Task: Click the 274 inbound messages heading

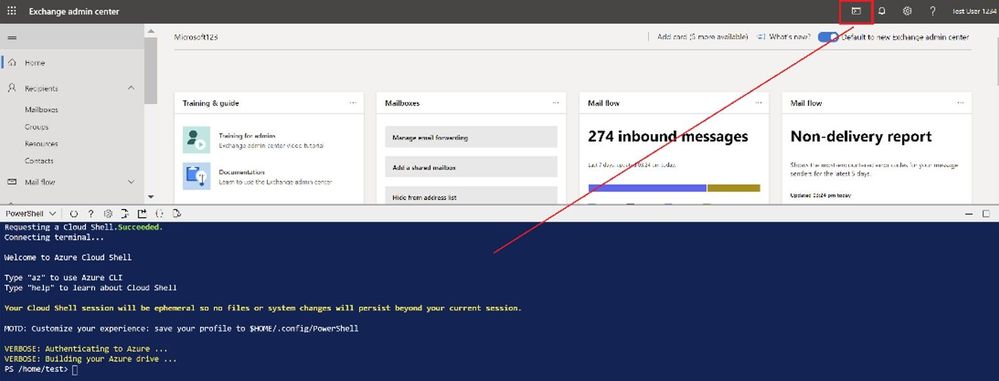Action: (x=668, y=136)
